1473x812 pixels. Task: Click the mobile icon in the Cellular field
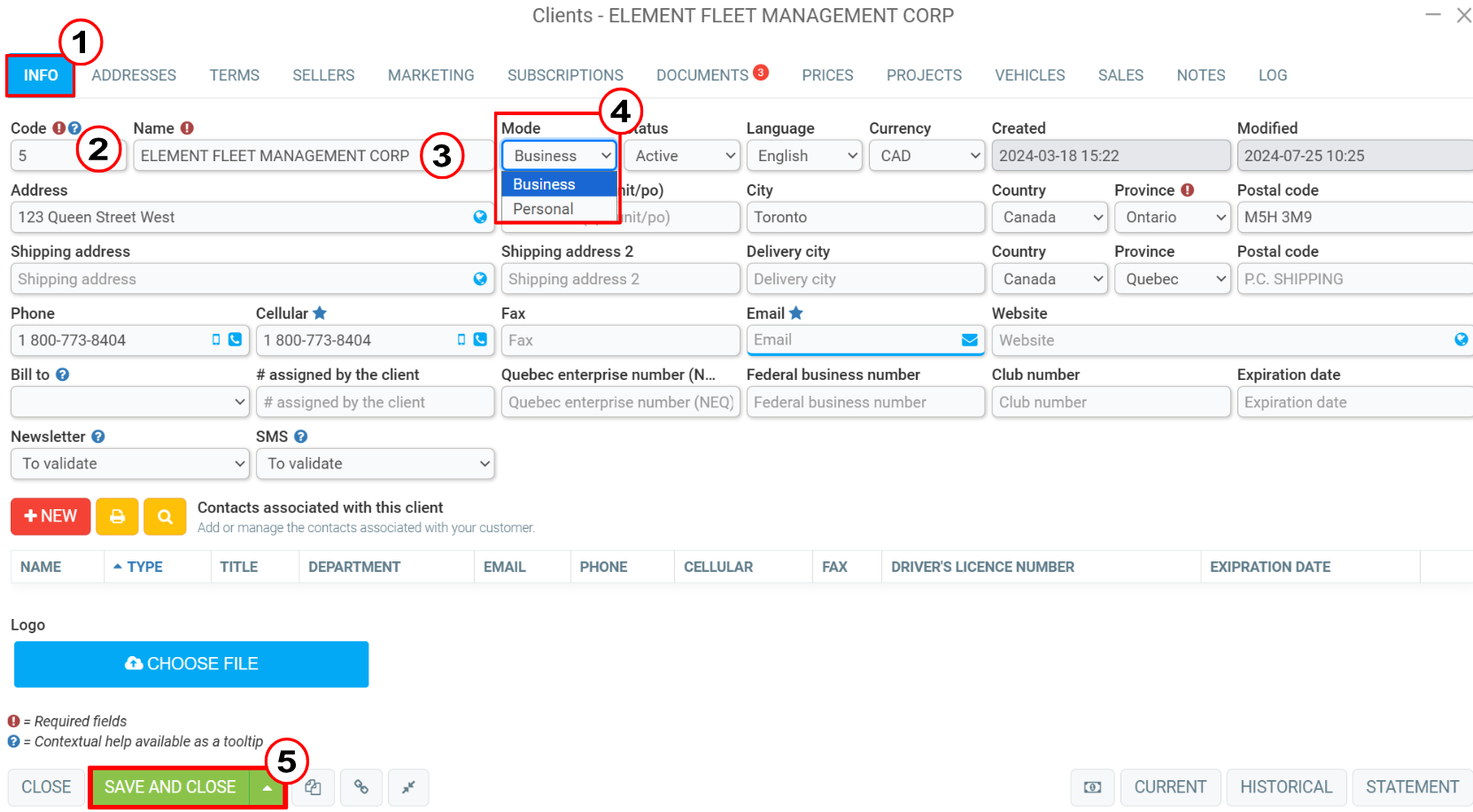pos(461,340)
